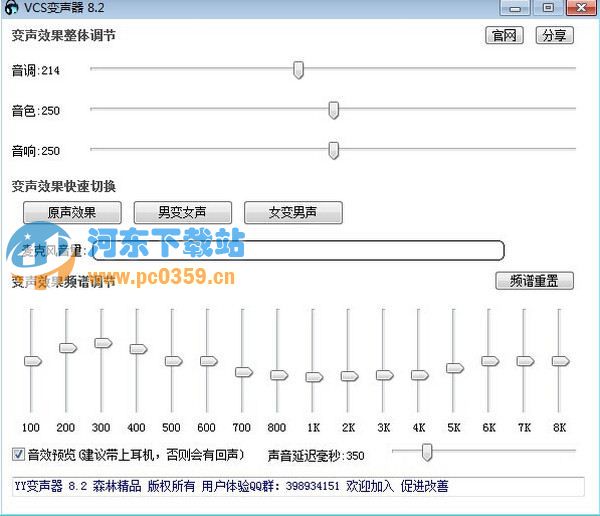Viewport: 600px width, 516px height.
Task: Click the 音色 timbre slider thumb
Action: 334,110
